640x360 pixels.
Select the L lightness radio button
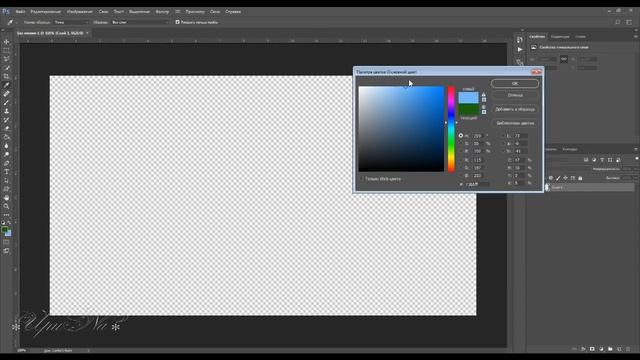tap(503, 136)
